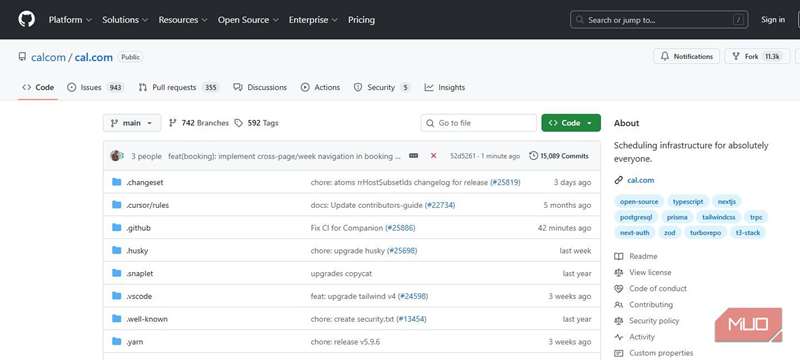Click the red failed checks X icon
The width and height of the screenshot is (800, 360).
click(x=433, y=156)
